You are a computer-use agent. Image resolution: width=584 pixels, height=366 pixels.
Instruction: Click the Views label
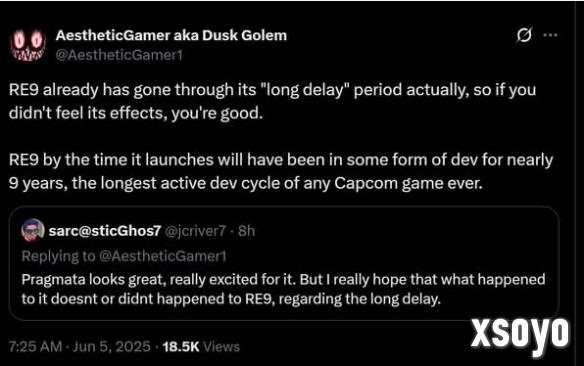pos(222,347)
